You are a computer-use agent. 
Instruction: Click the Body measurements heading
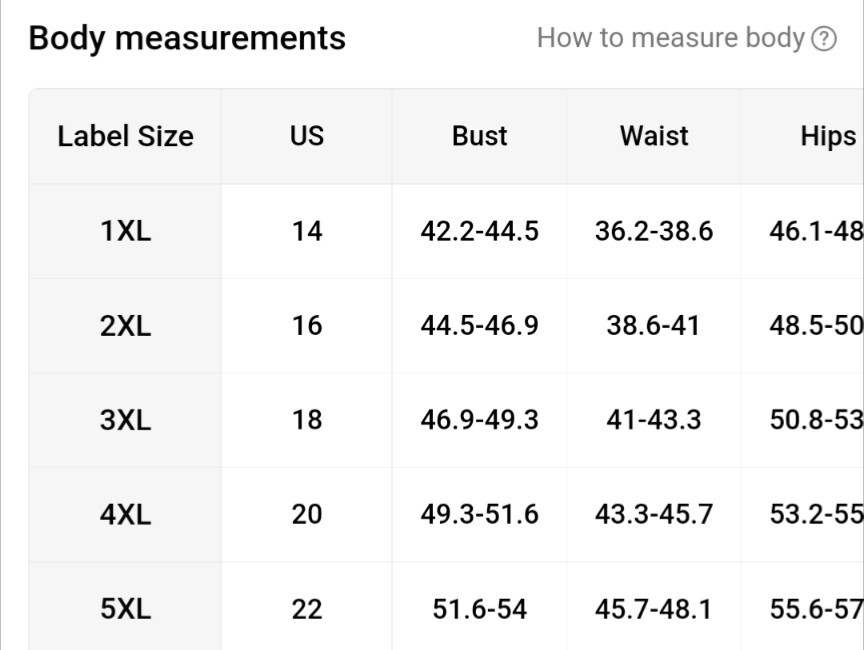pyautogui.click(x=187, y=38)
